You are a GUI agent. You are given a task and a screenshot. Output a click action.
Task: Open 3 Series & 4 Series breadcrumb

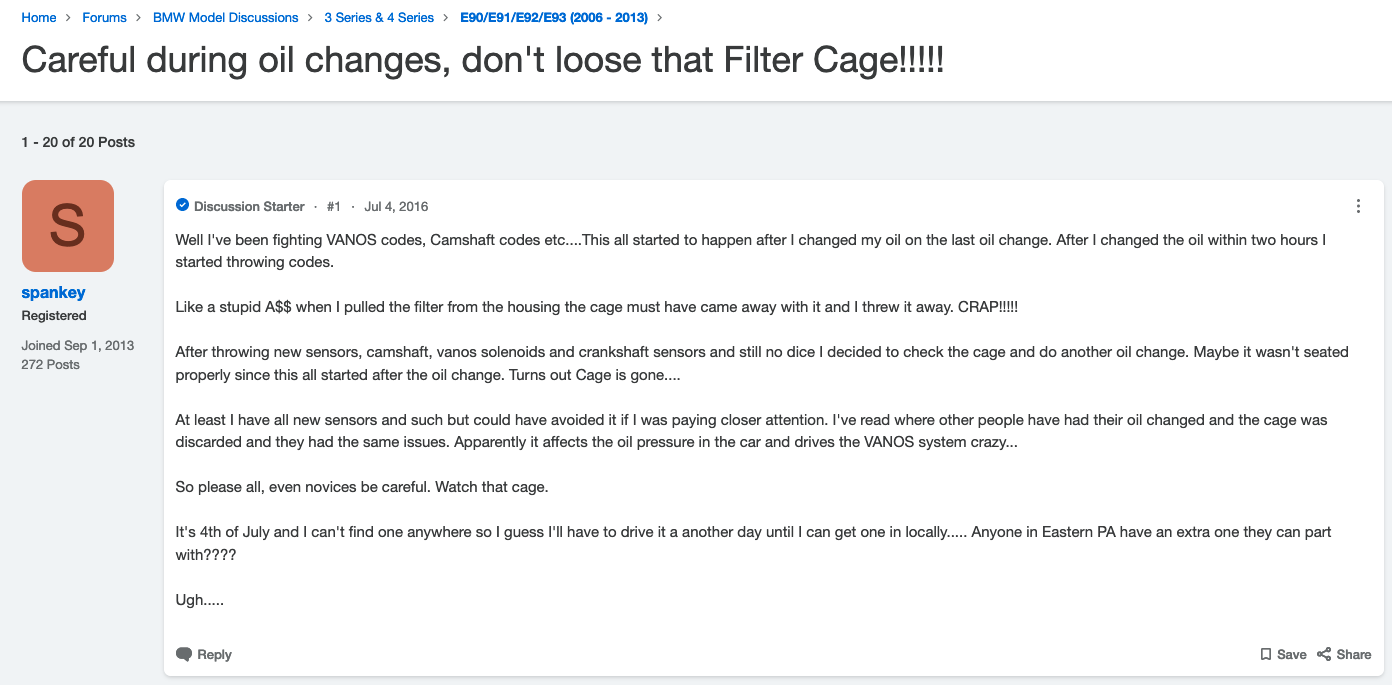point(379,17)
